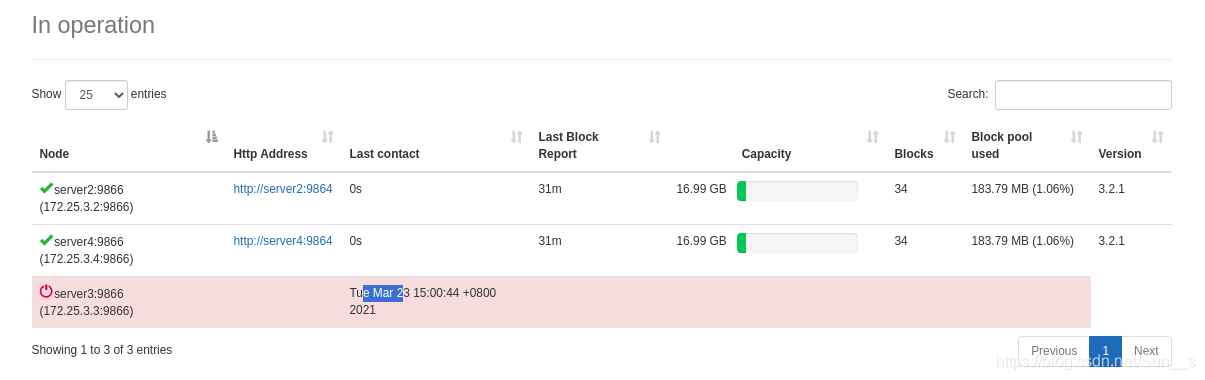Select page 1 in pagination
Viewport: 1205px width, 380px height.
click(x=1105, y=351)
